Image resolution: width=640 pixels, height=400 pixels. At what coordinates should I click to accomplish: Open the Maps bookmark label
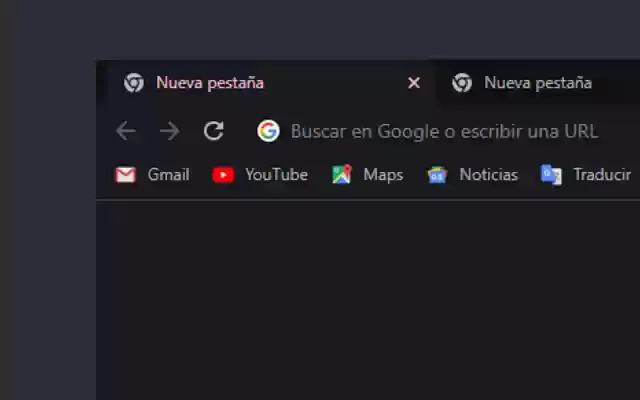tap(383, 175)
